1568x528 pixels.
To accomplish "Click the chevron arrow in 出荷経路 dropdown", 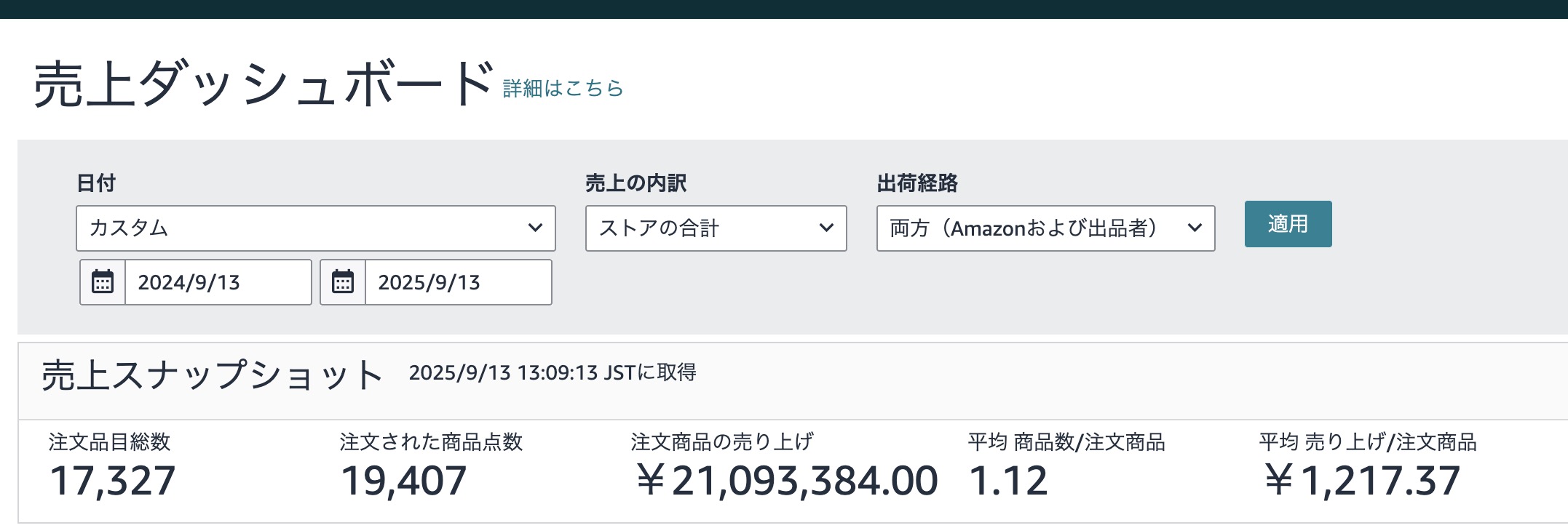I will tap(1195, 228).
